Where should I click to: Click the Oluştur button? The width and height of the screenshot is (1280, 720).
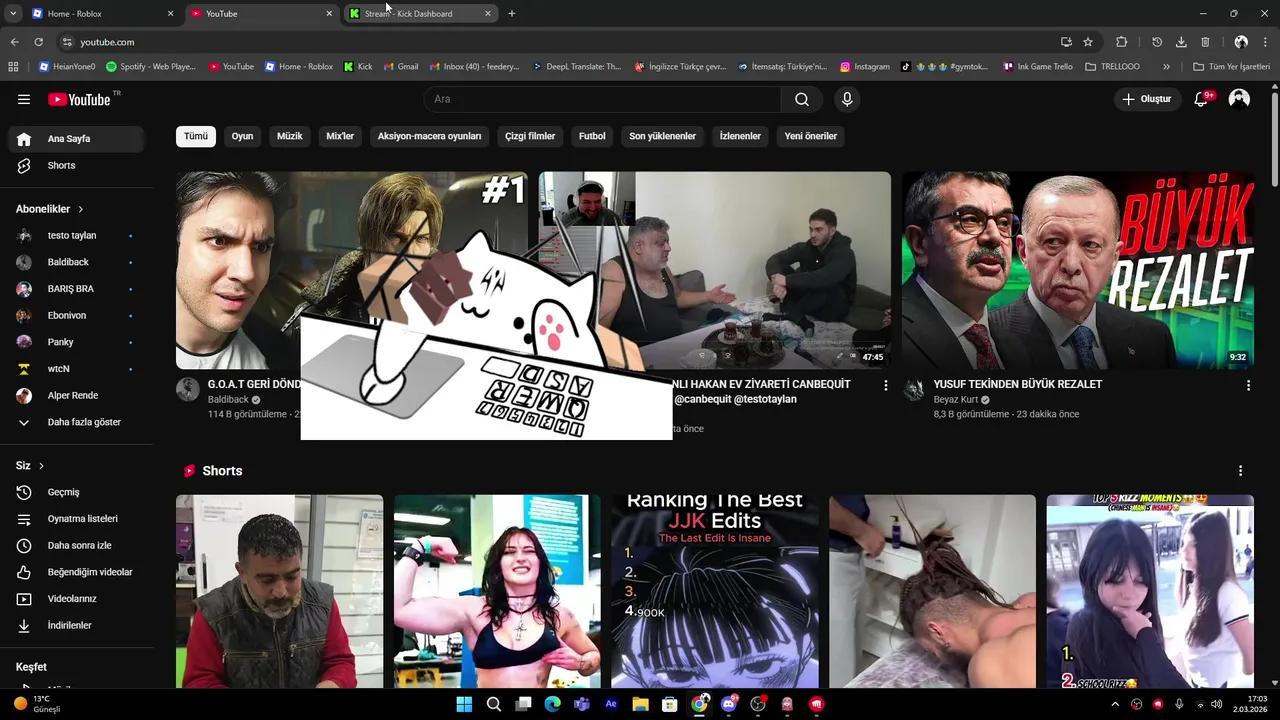pyautogui.click(x=1146, y=99)
